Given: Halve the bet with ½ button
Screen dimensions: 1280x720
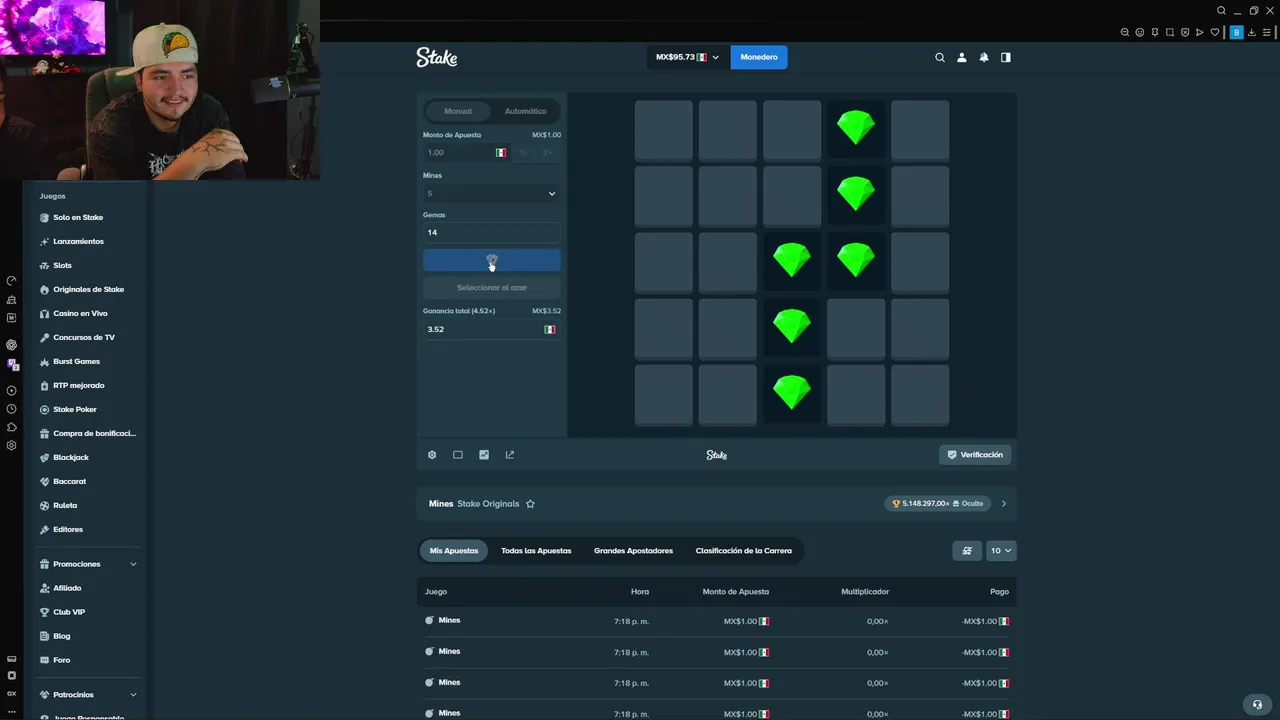Looking at the screenshot, I should click(523, 153).
